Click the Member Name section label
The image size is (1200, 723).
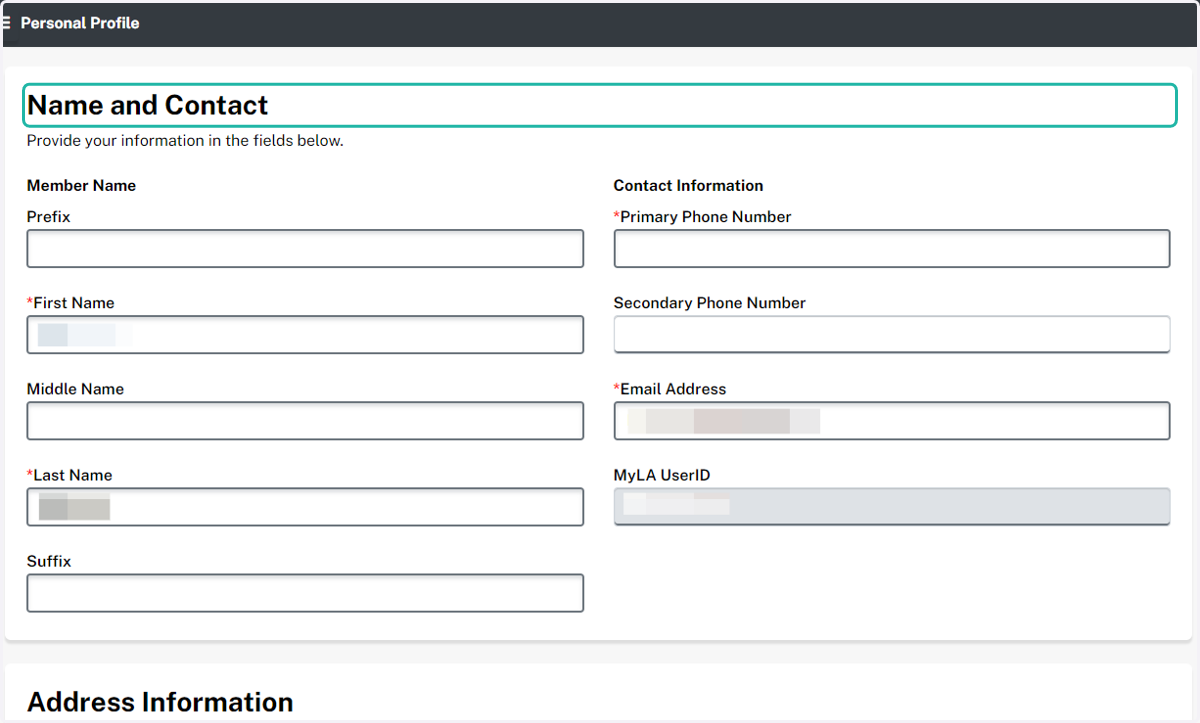[81, 185]
